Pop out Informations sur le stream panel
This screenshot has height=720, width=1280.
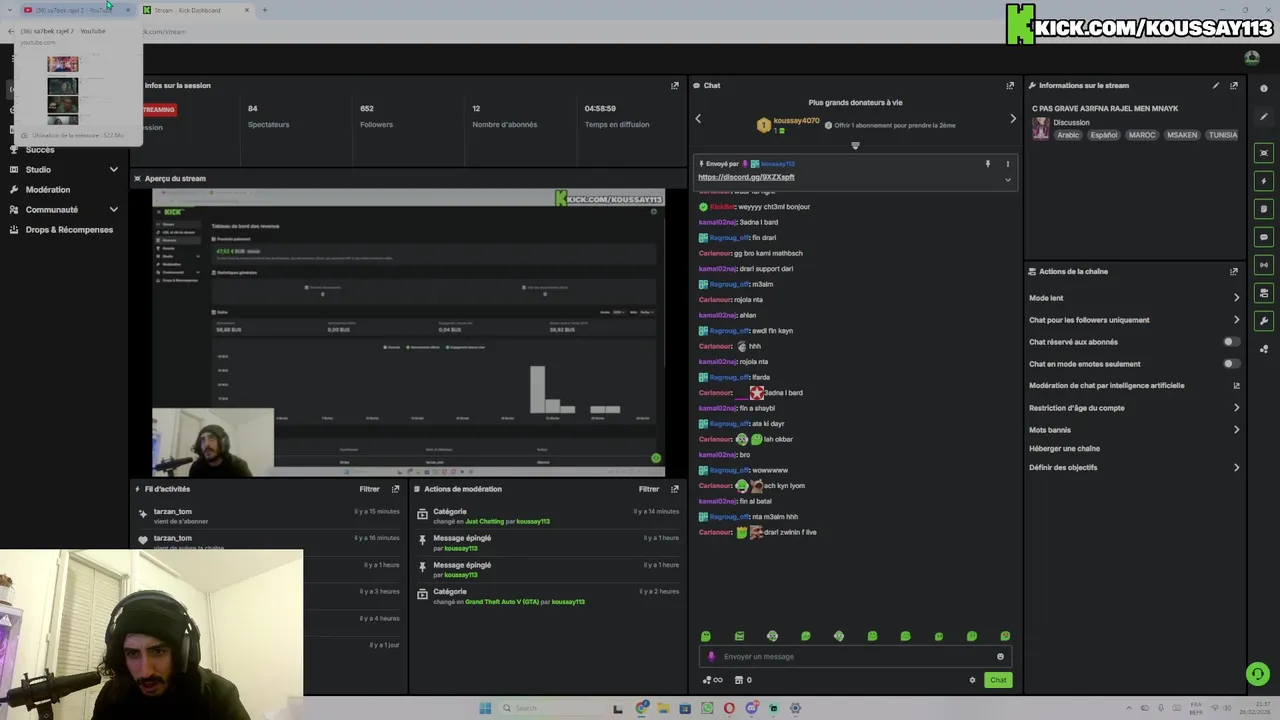tap(1234, 86)
